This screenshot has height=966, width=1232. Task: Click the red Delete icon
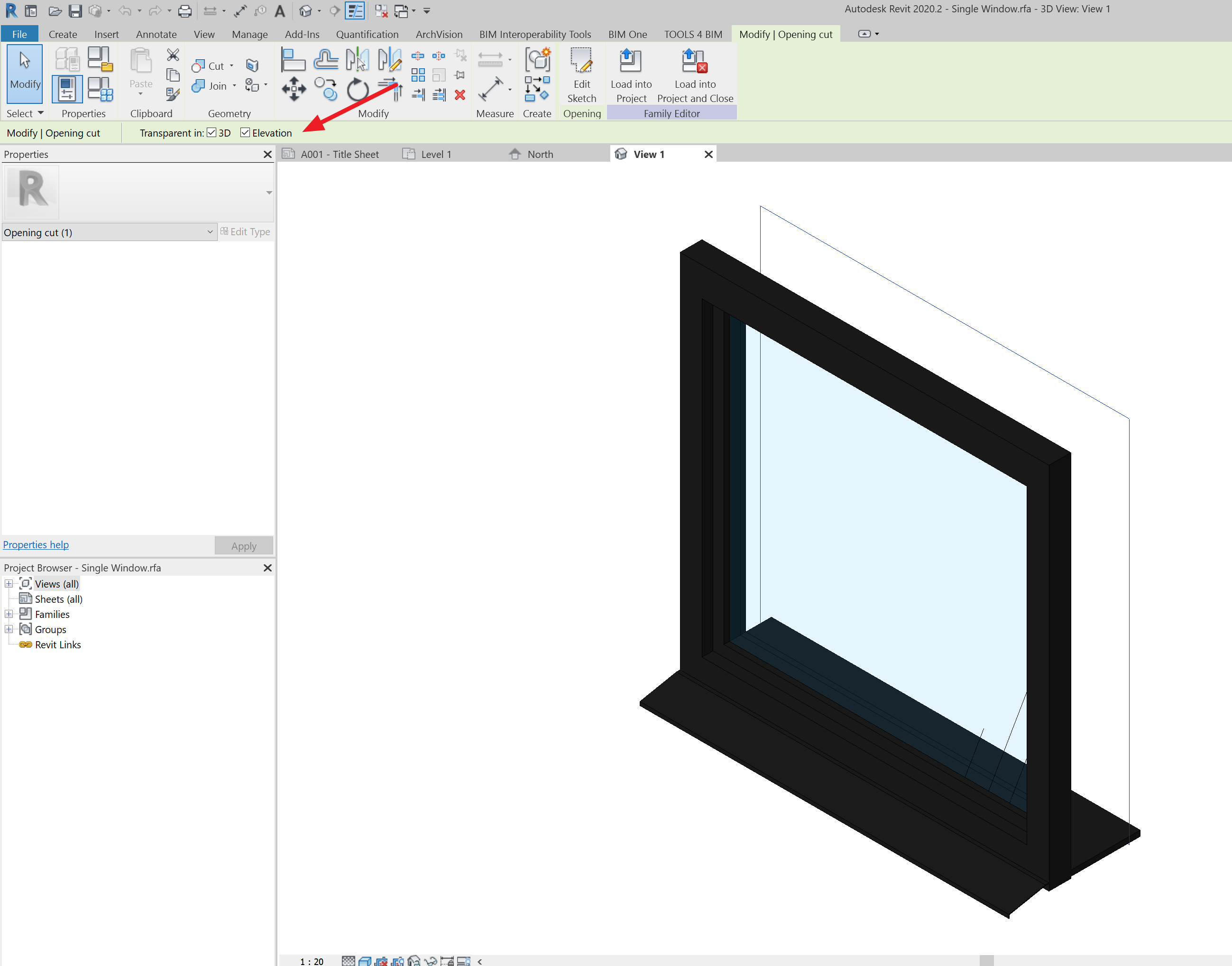pyautogui.click(x=460, y=95)
